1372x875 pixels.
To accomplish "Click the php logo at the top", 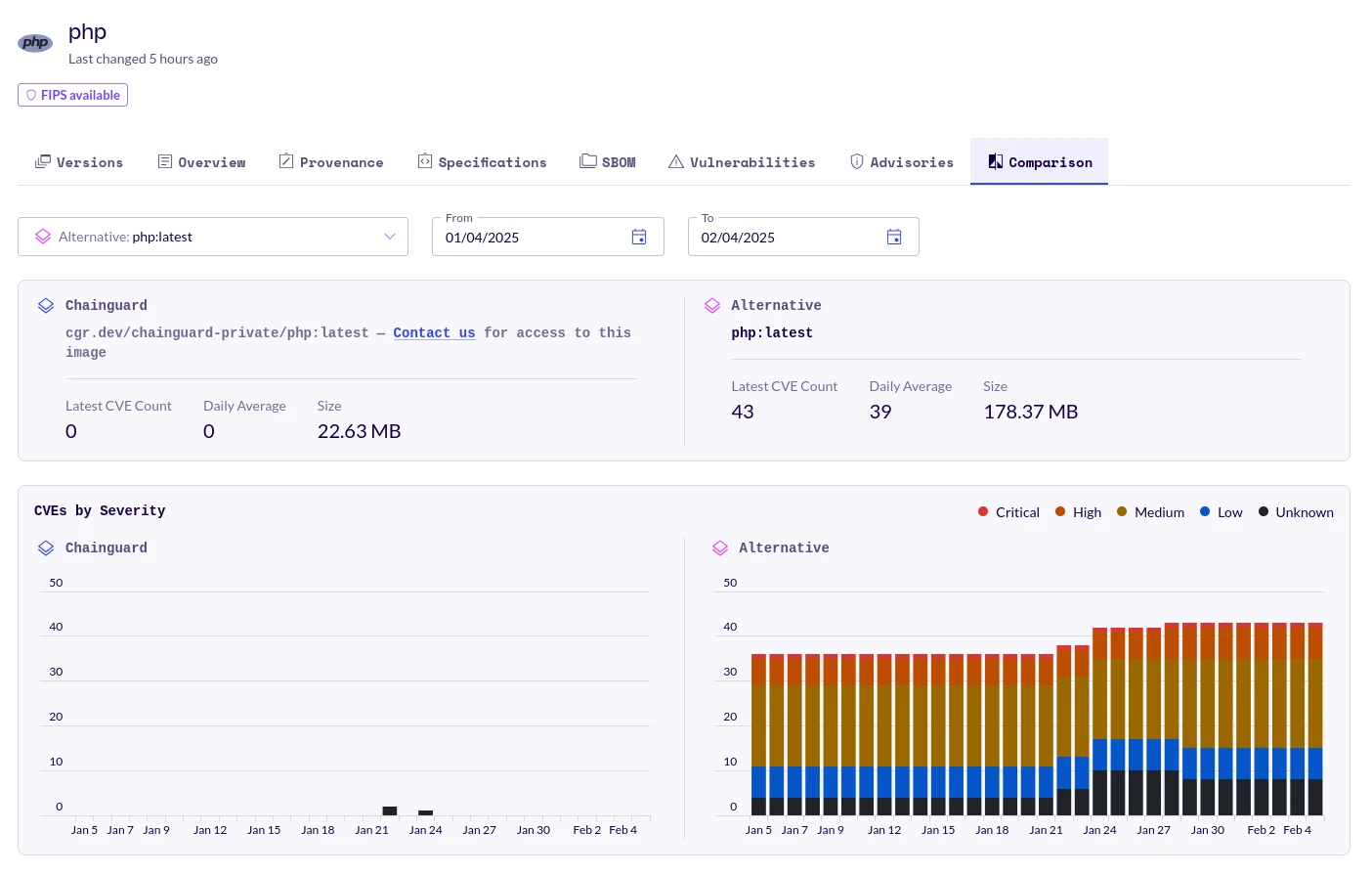I will 35,42.
